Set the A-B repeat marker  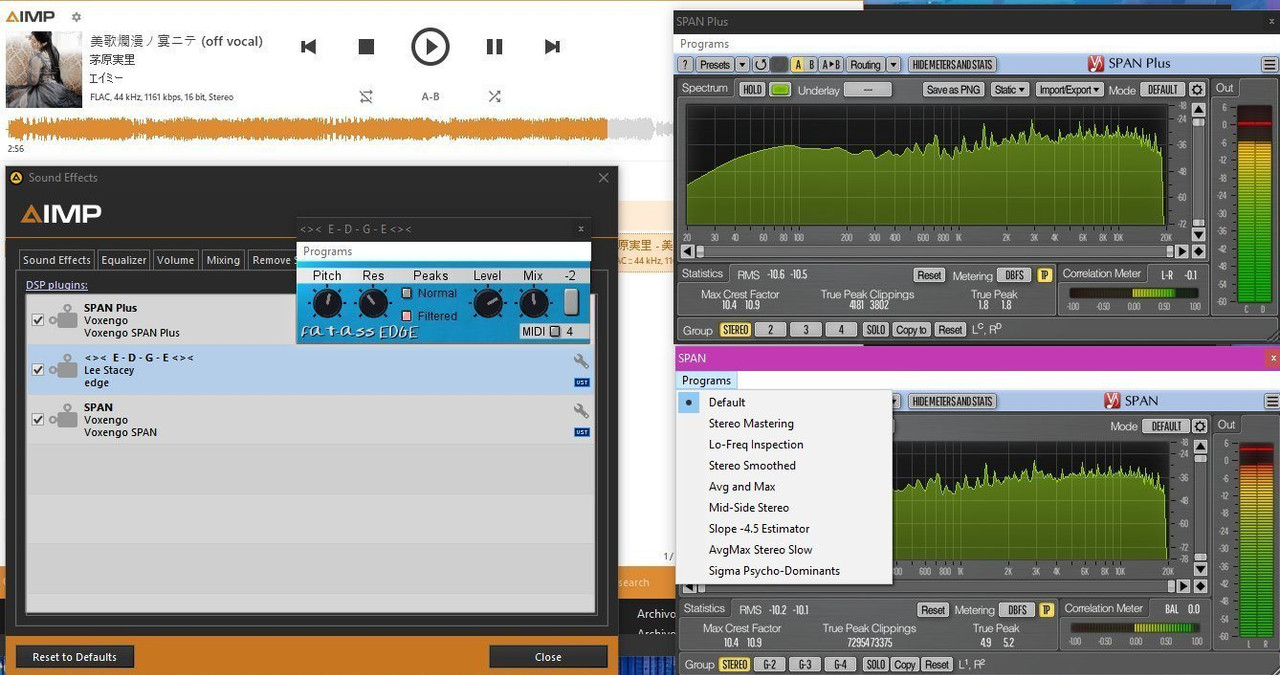[430, 97]
